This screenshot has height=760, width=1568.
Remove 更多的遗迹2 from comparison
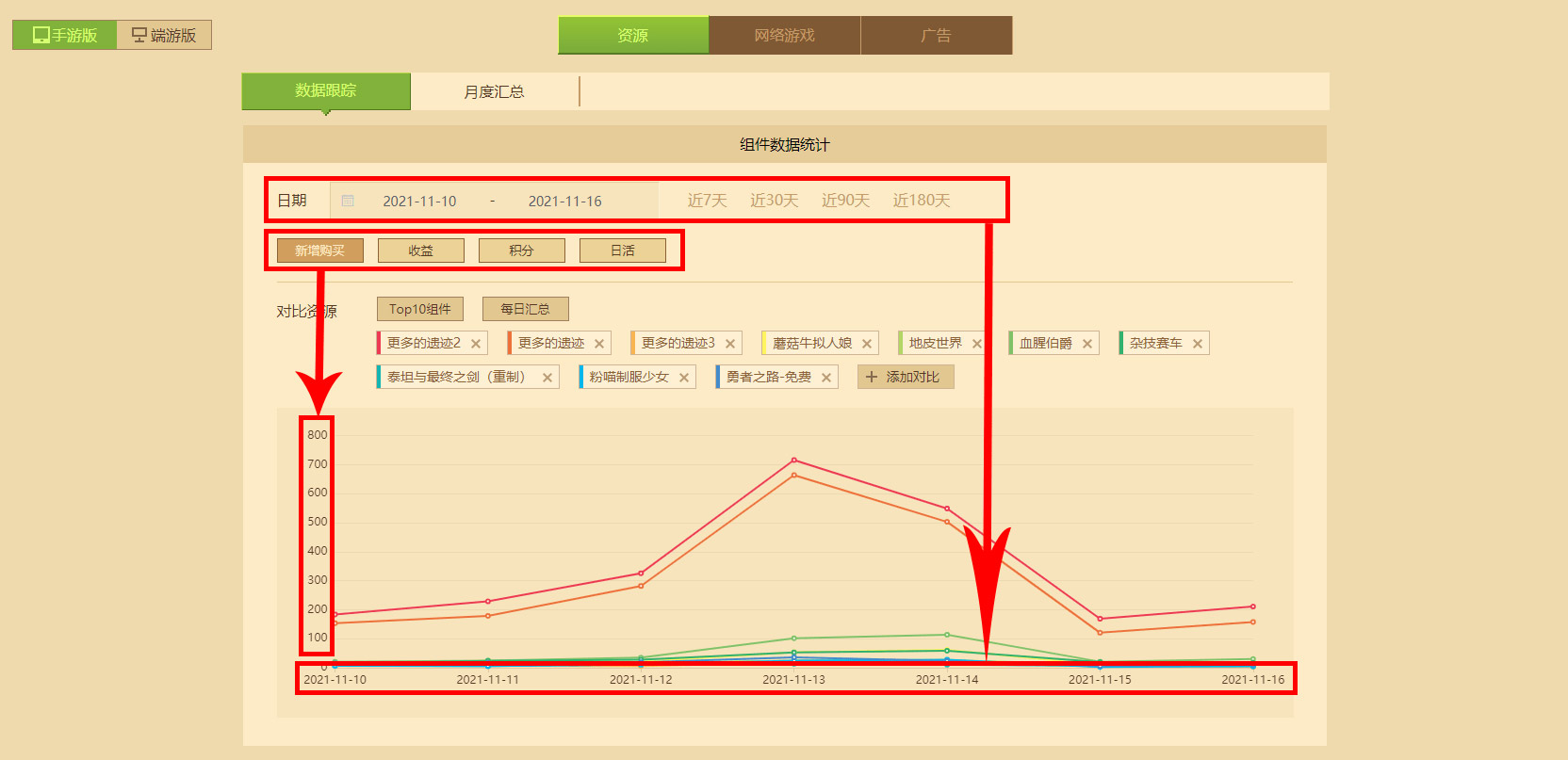[x=476, y=344]
